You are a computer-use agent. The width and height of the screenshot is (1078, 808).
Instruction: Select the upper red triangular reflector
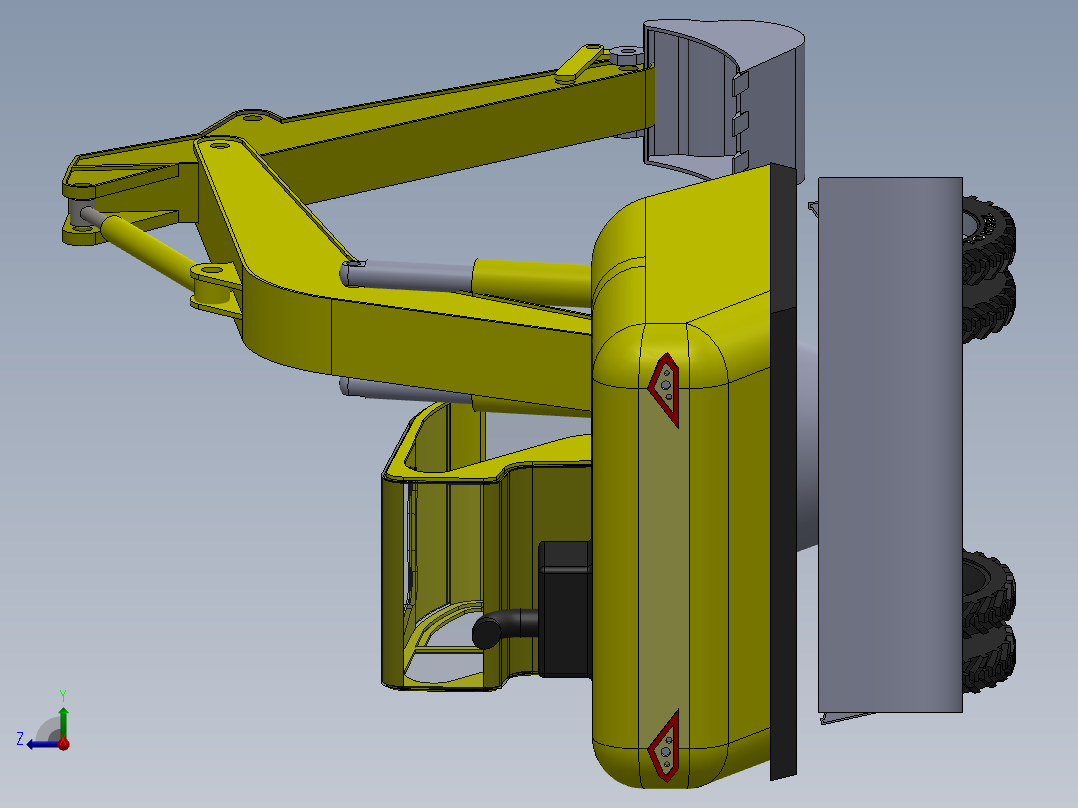(664, 389)
